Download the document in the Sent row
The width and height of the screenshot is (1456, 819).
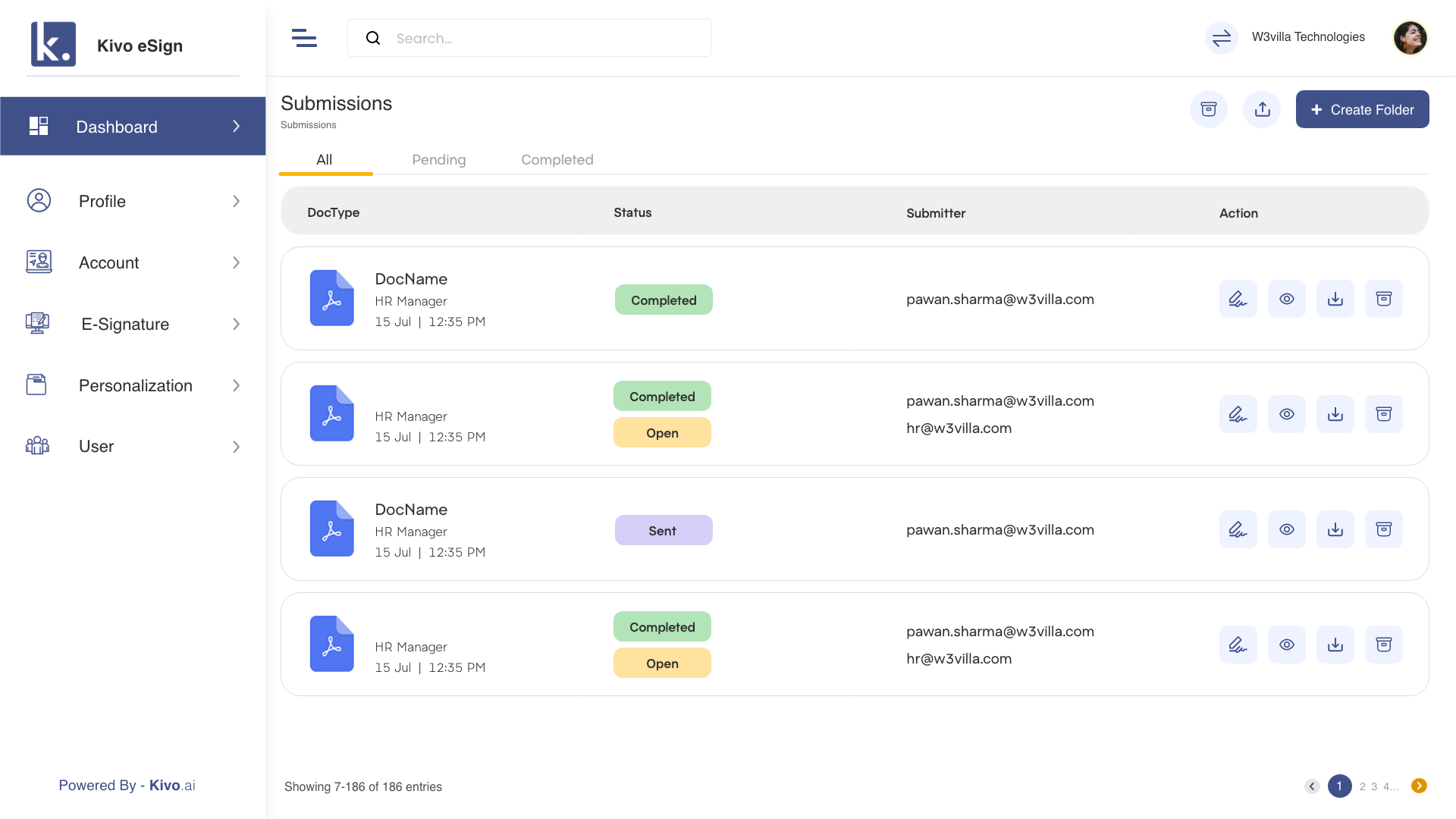[1335, 529]
